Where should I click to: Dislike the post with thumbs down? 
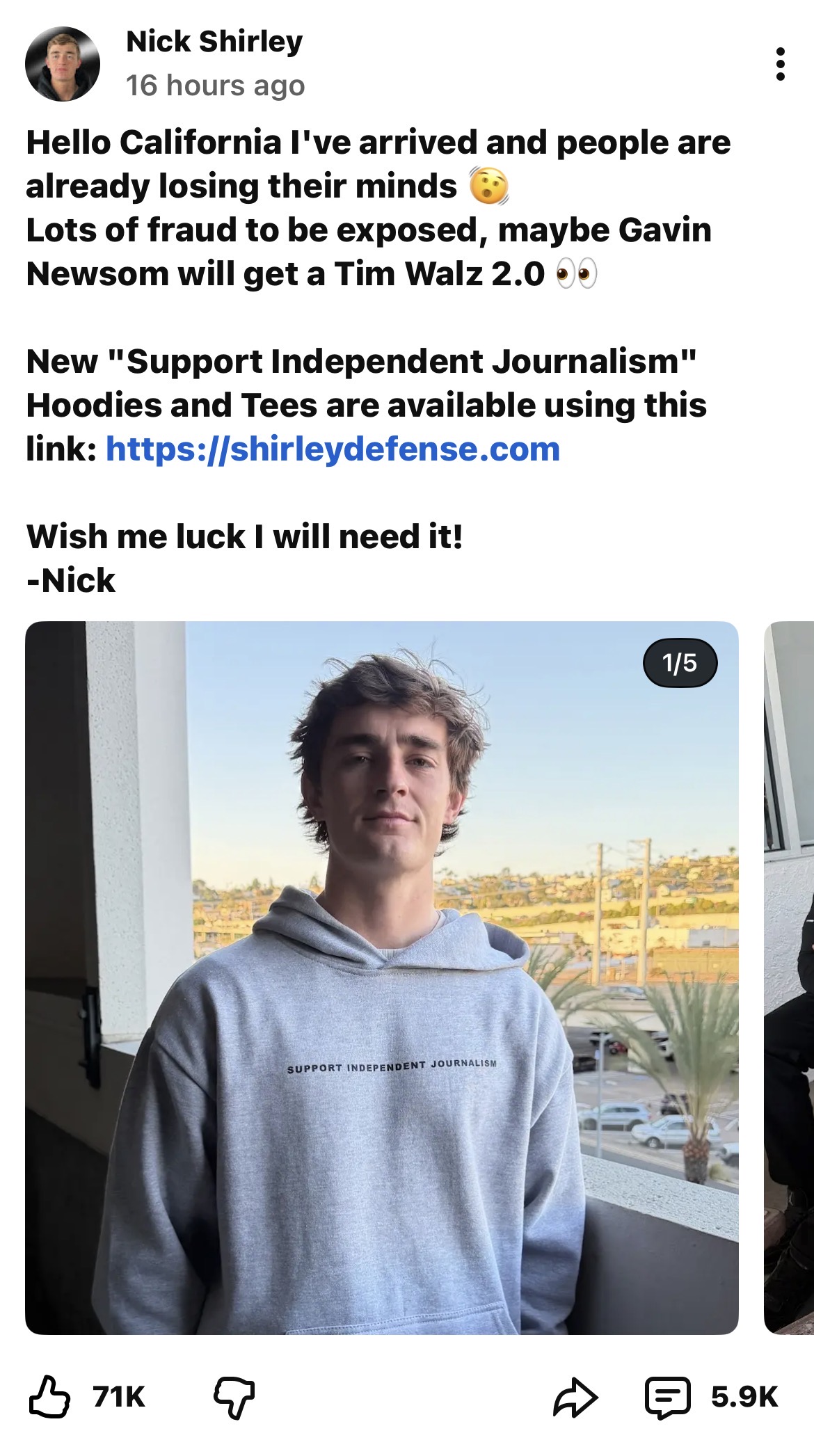pos(234,1398)
